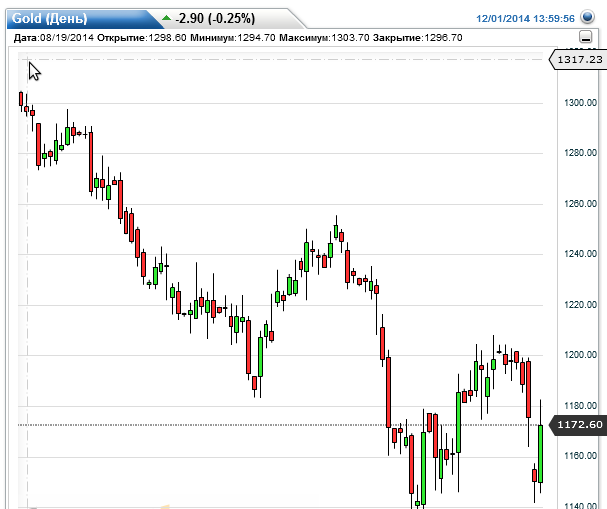Viewport: 607px width, 509px height.
Task: Collapse the chart data panel with minus icon
Action: tap(586, 38)
